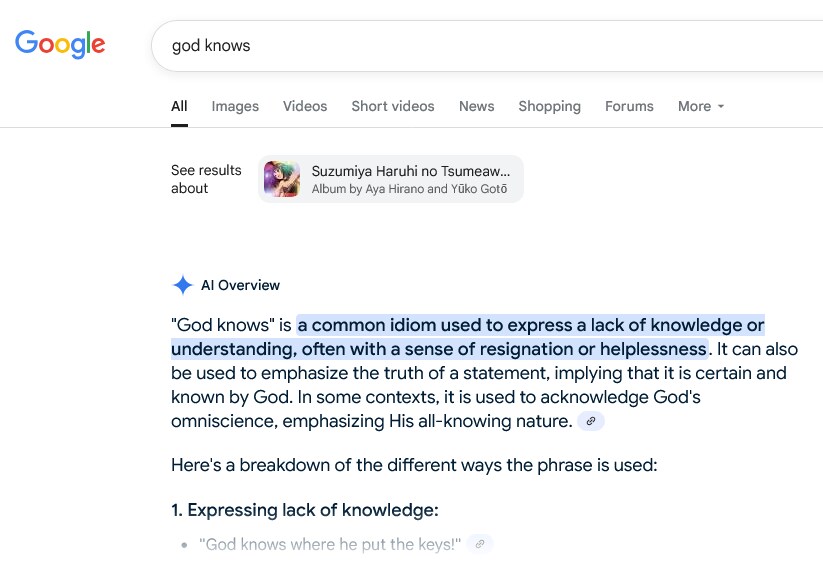Open source link icon after omniscience paragraph

tap(591, 421)
